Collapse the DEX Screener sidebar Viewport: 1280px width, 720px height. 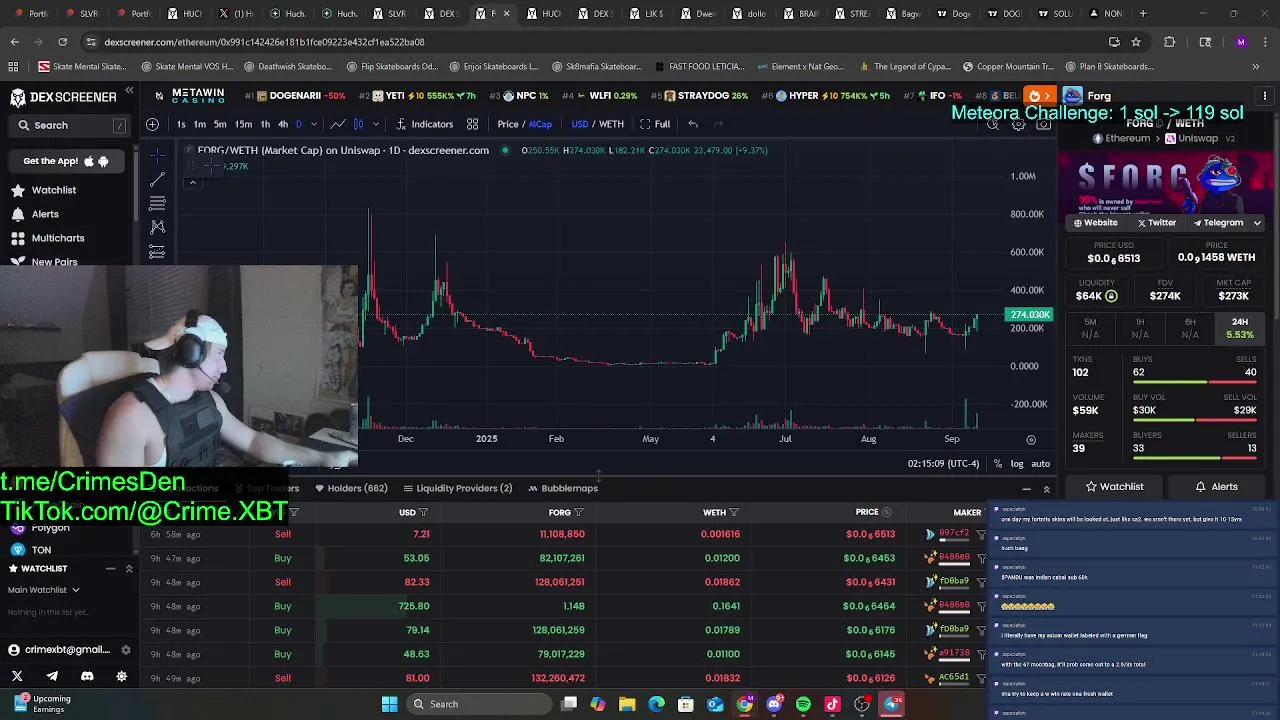129,91
